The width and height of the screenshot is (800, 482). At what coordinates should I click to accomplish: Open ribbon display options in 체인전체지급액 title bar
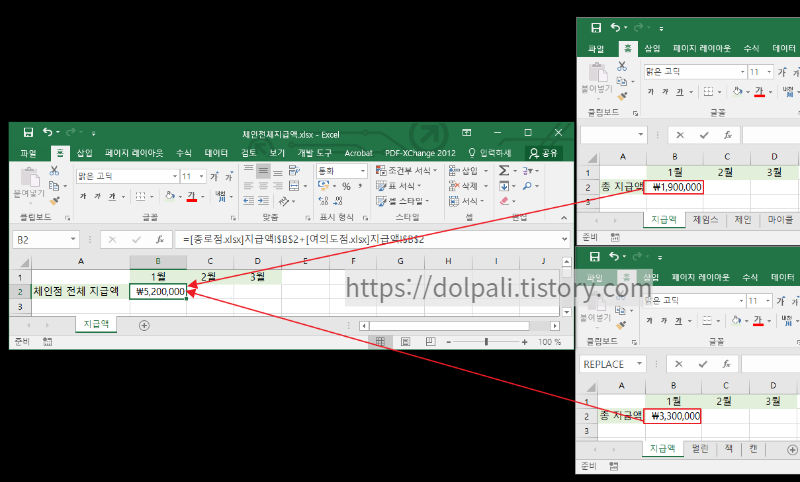point(466,133)
